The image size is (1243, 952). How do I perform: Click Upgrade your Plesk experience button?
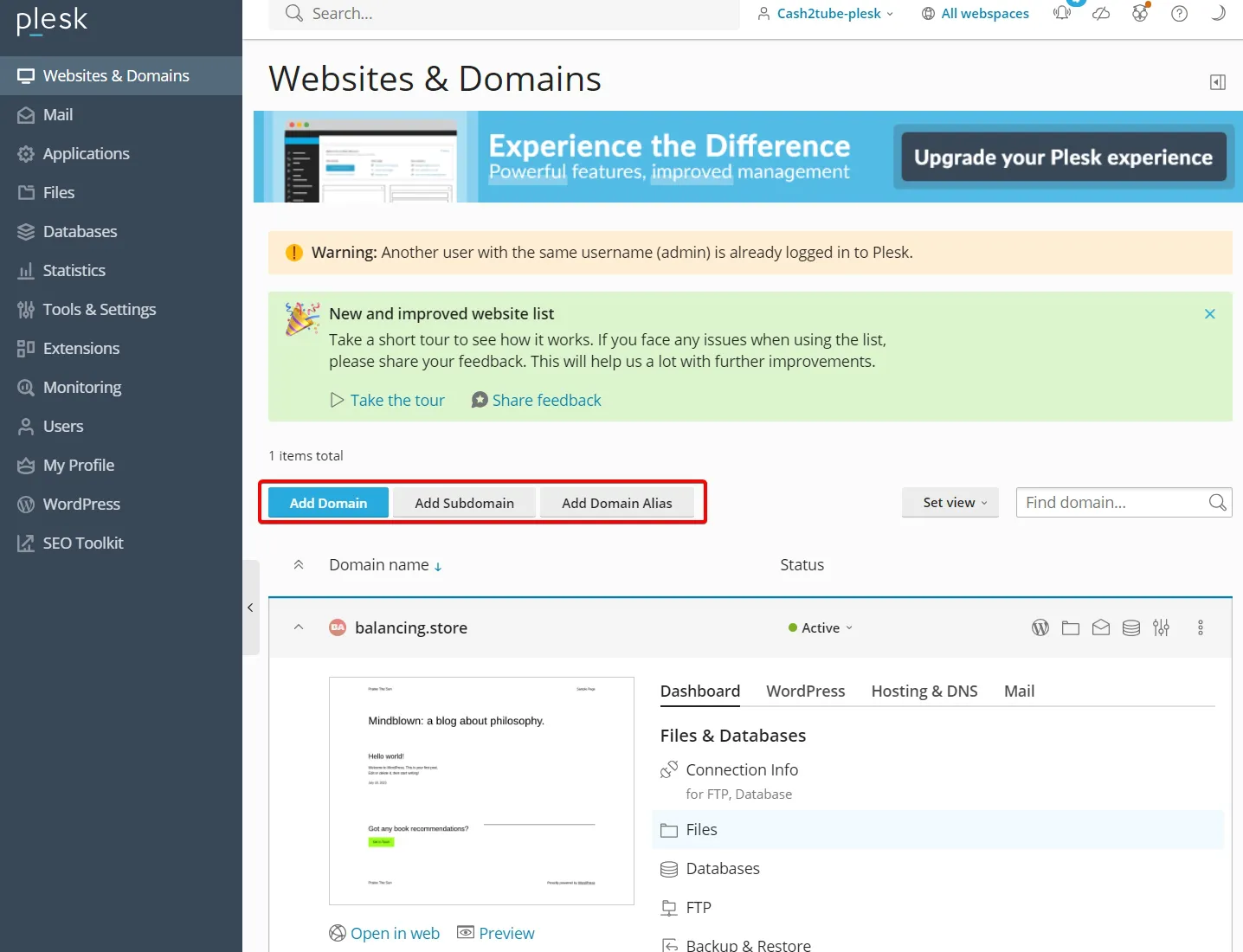click(1064, 157)
